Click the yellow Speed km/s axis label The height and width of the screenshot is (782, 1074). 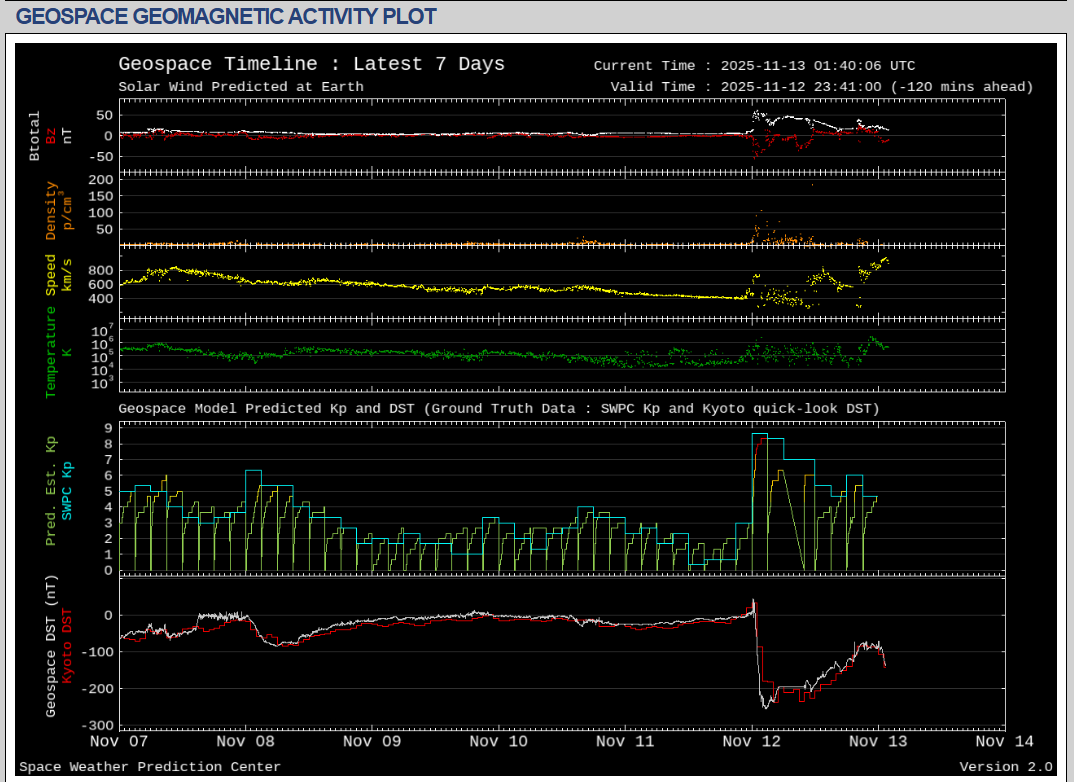51,275
